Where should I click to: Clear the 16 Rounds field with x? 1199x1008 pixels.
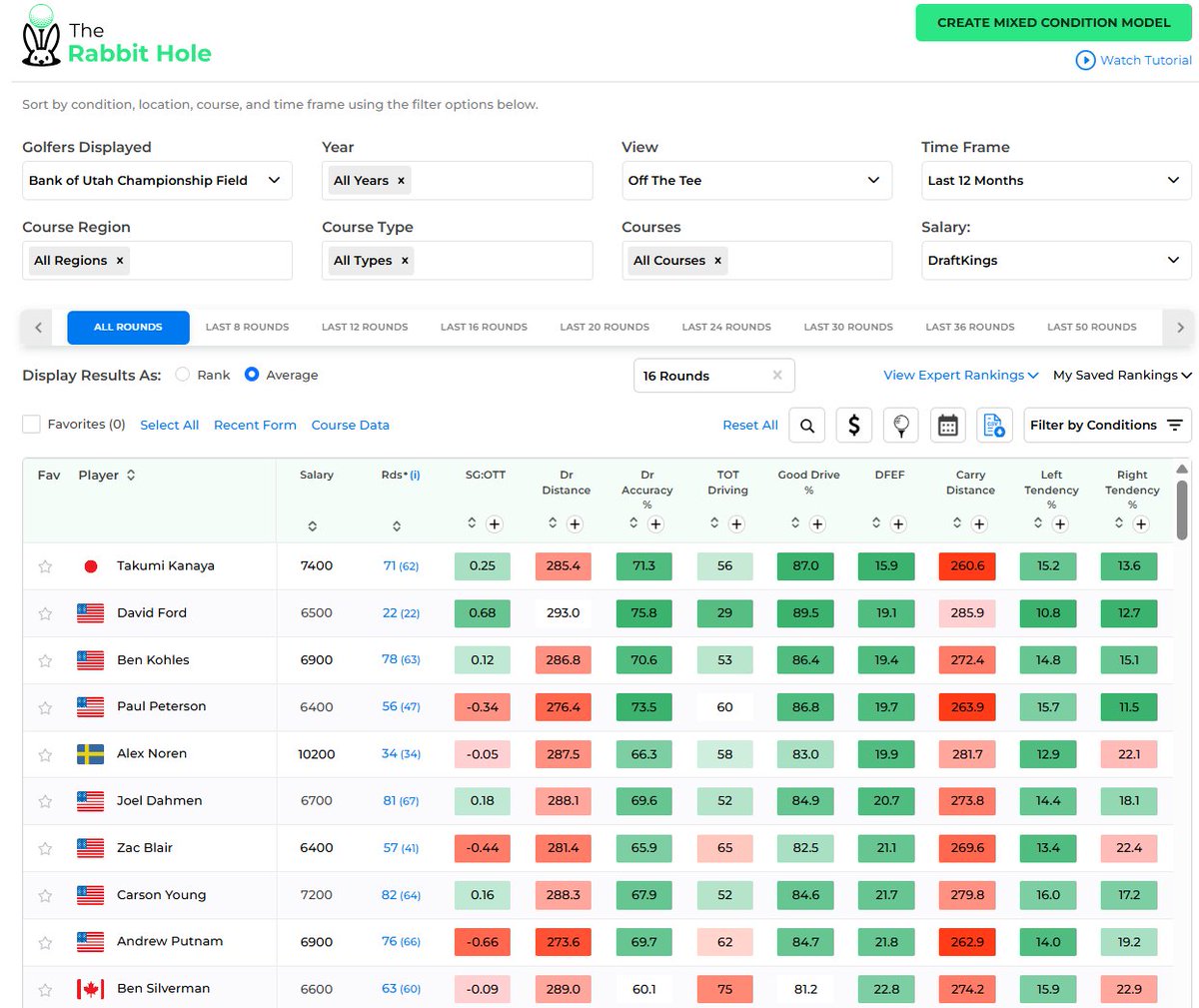click(777, 376)
